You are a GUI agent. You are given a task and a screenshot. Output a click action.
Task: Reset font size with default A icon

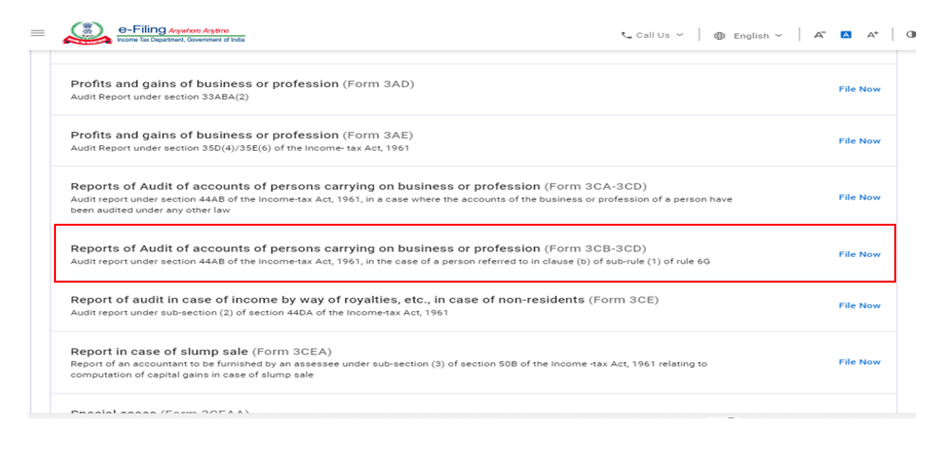coord(846,35)
